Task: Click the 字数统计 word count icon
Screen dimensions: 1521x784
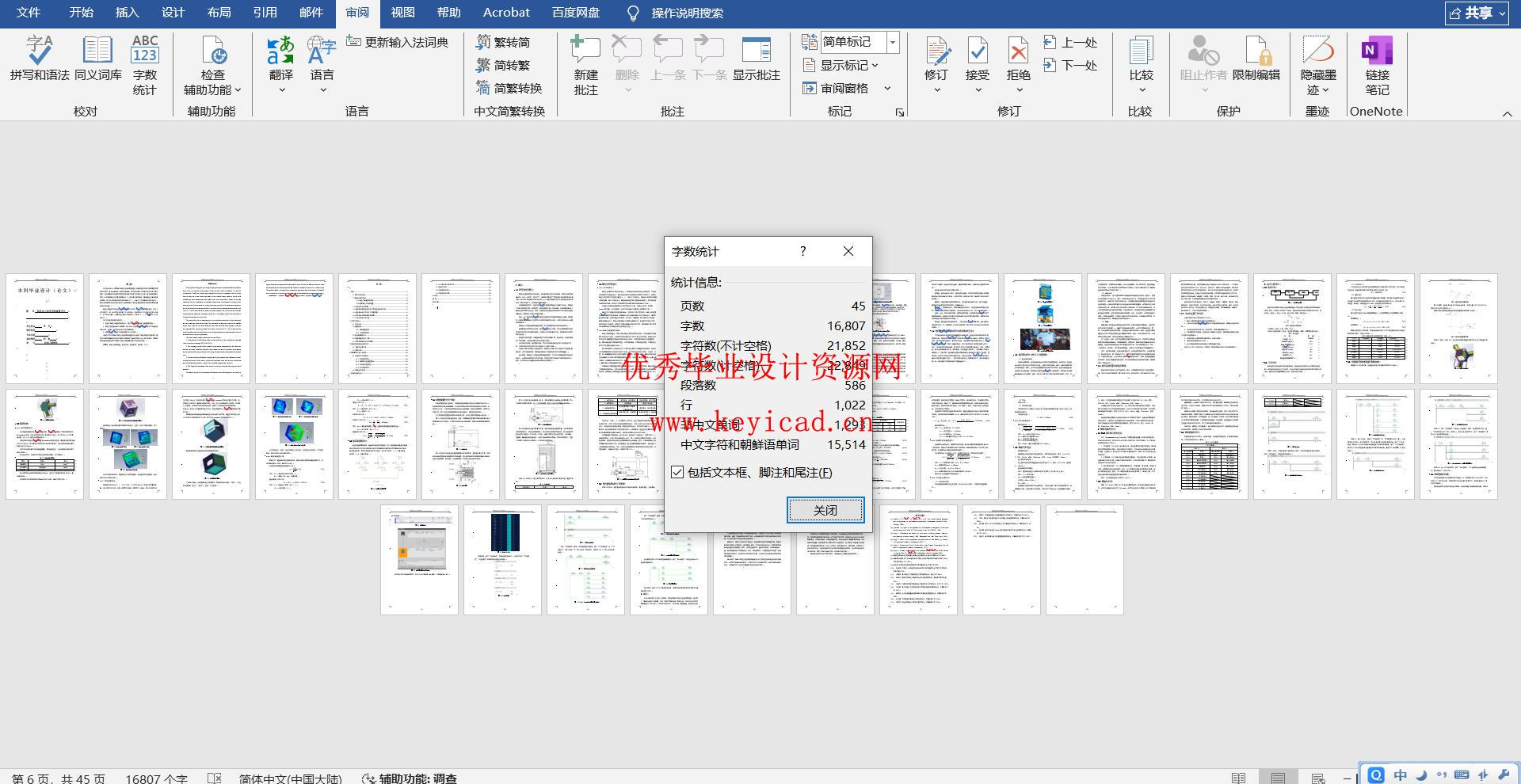Action: (x=145, y=66)
